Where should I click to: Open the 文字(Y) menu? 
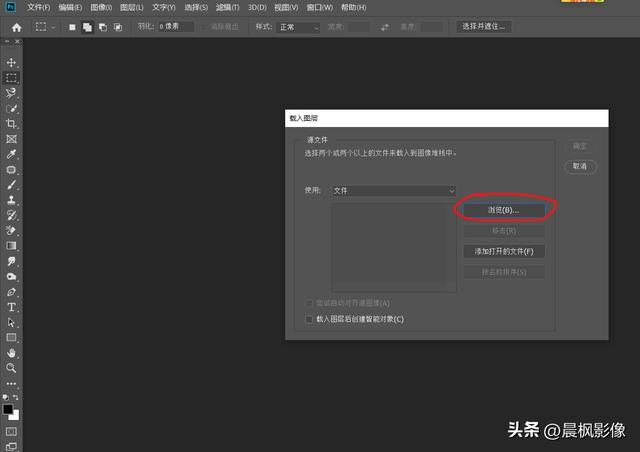163,7
